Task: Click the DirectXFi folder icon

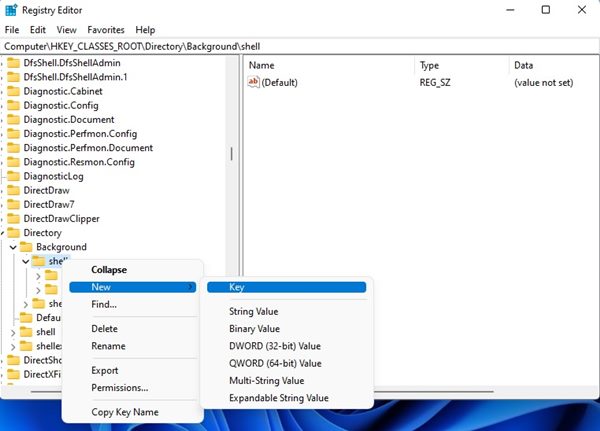Action: point(13,374)
